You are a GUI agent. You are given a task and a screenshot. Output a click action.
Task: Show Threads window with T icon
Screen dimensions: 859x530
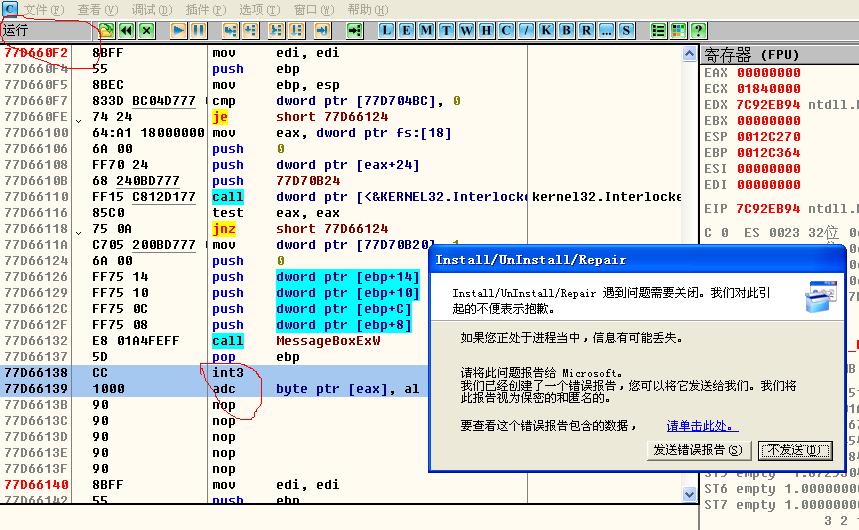coord(446,30)
